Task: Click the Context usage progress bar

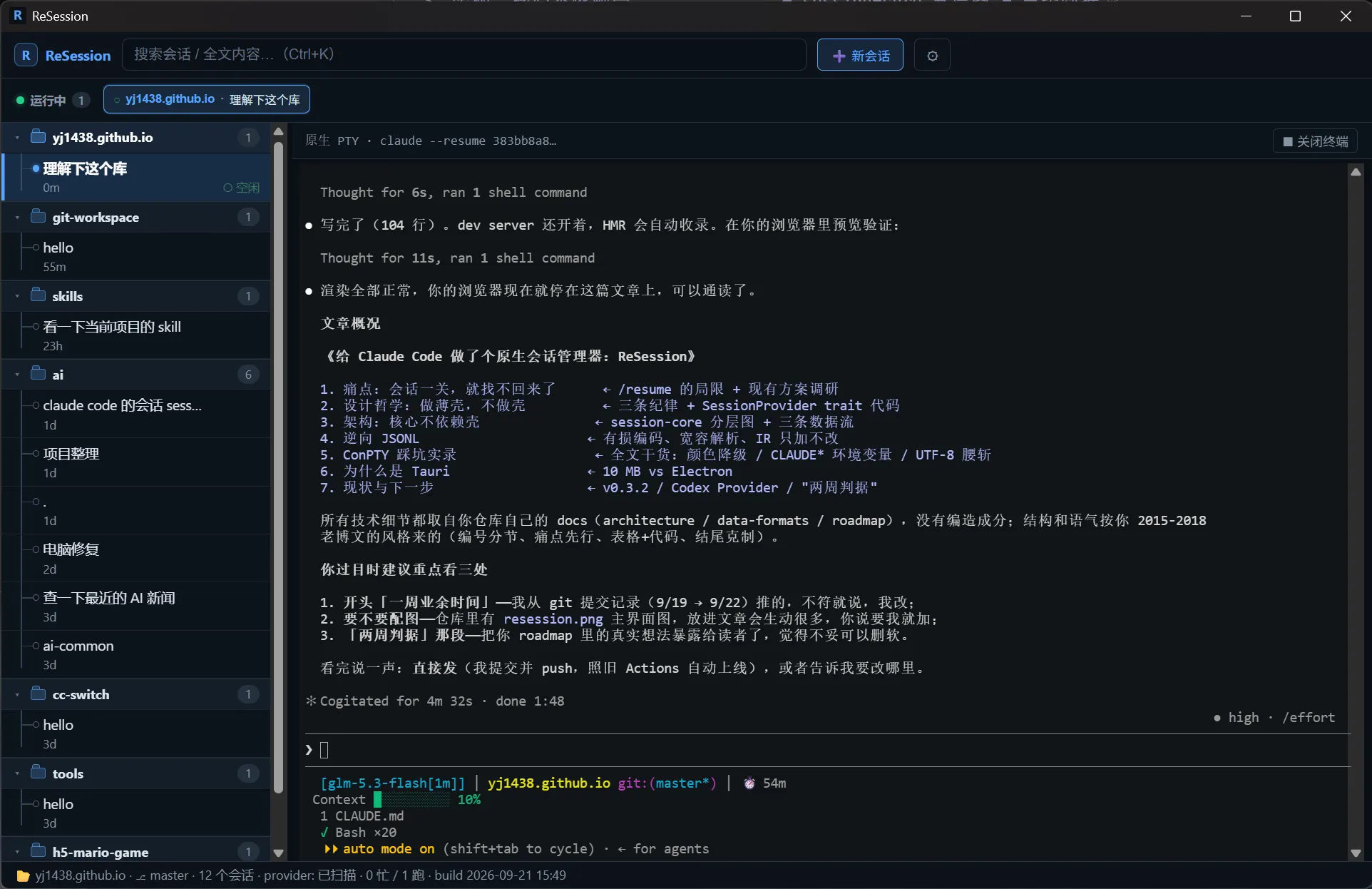Action: pyautogui.click(x=412, y=800)
